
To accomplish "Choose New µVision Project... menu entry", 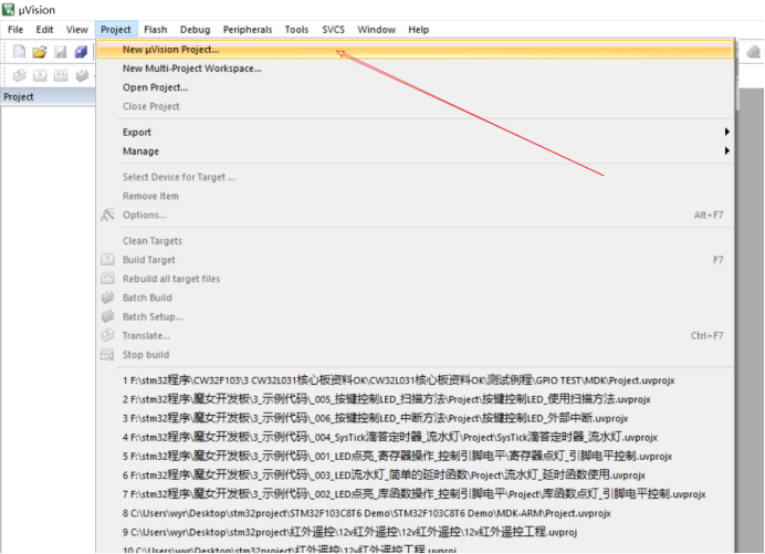I will tap(171, 49).
